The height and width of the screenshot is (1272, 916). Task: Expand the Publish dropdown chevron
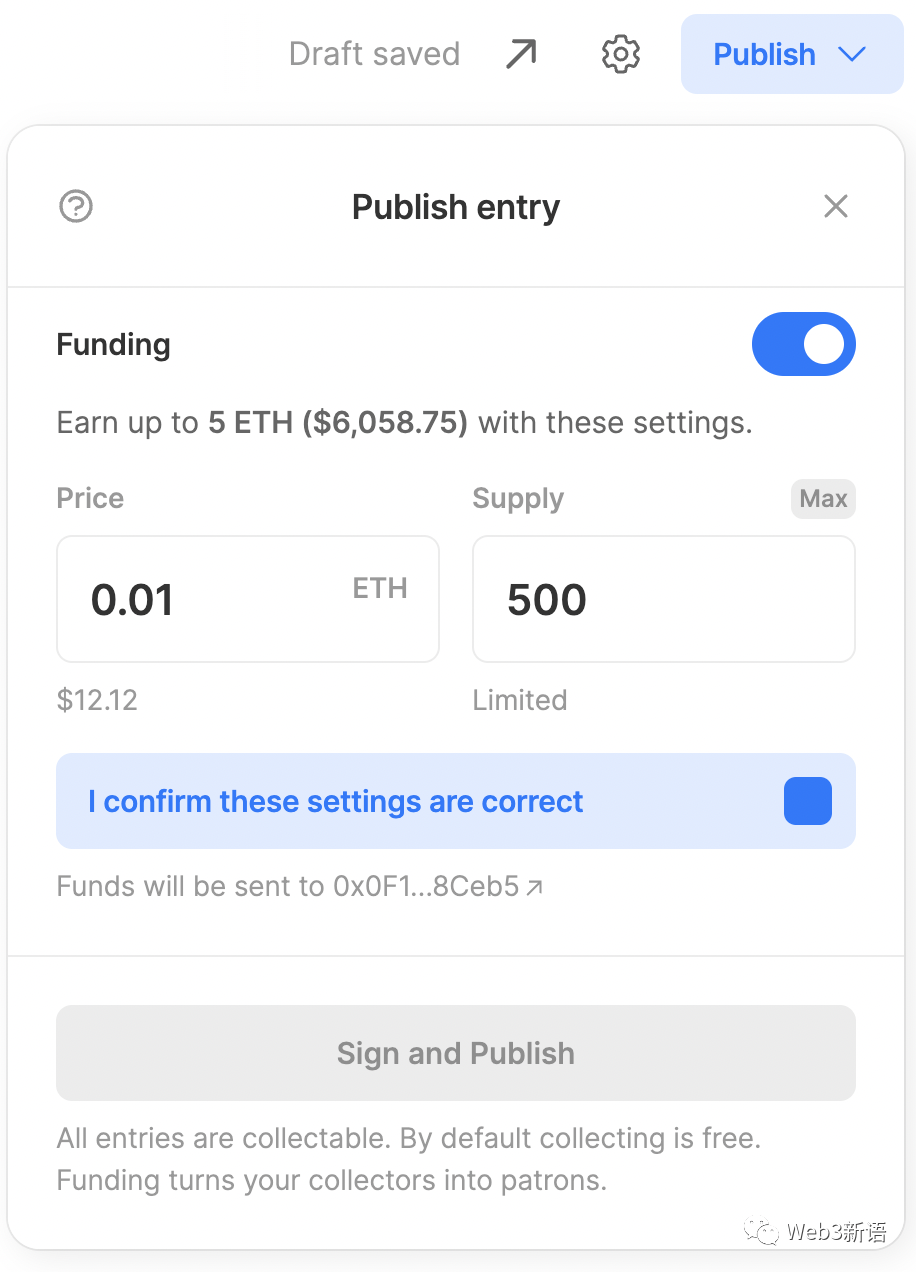tap(852, 54)
